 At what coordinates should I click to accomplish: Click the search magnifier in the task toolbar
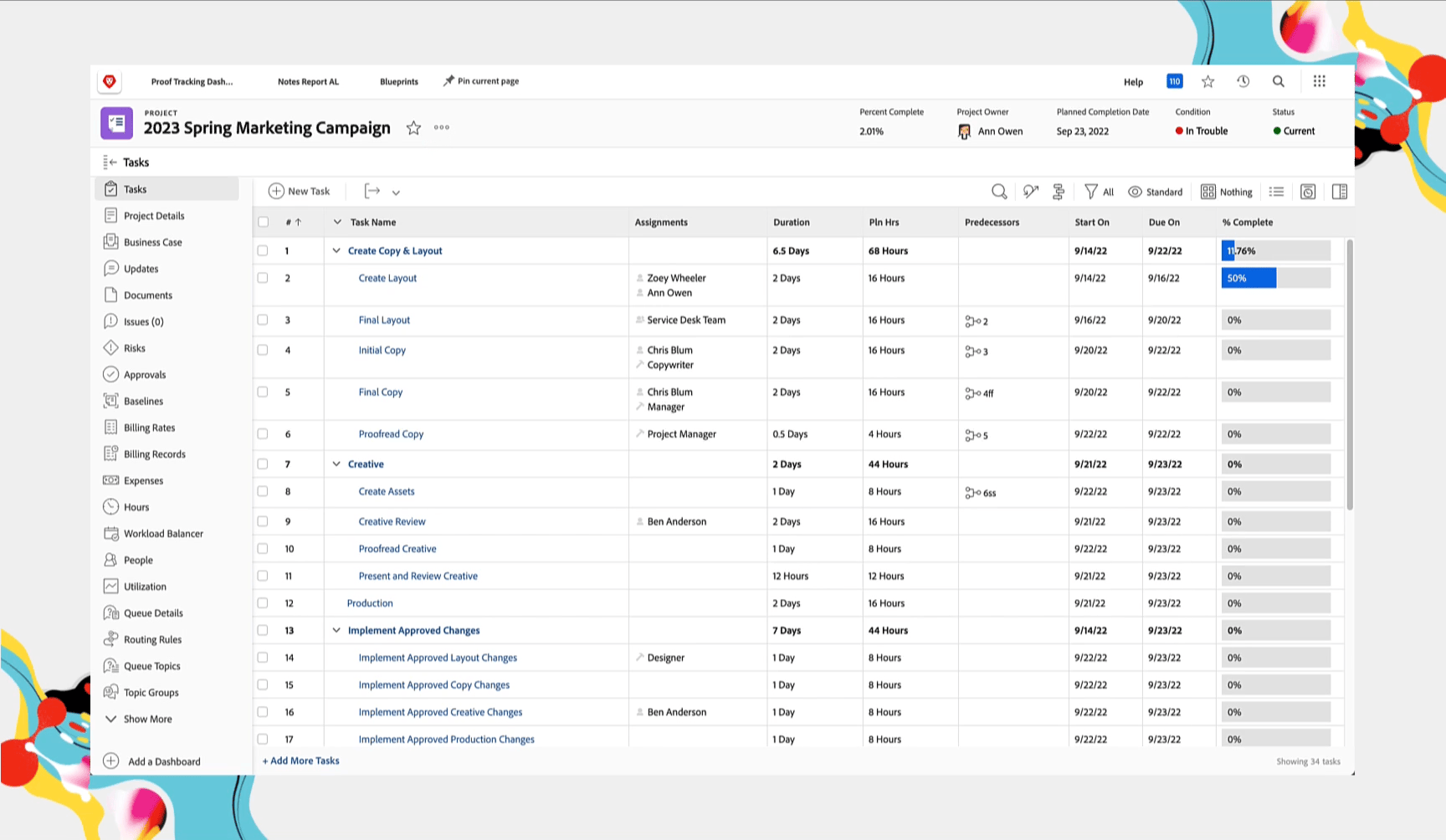[998, 192]
